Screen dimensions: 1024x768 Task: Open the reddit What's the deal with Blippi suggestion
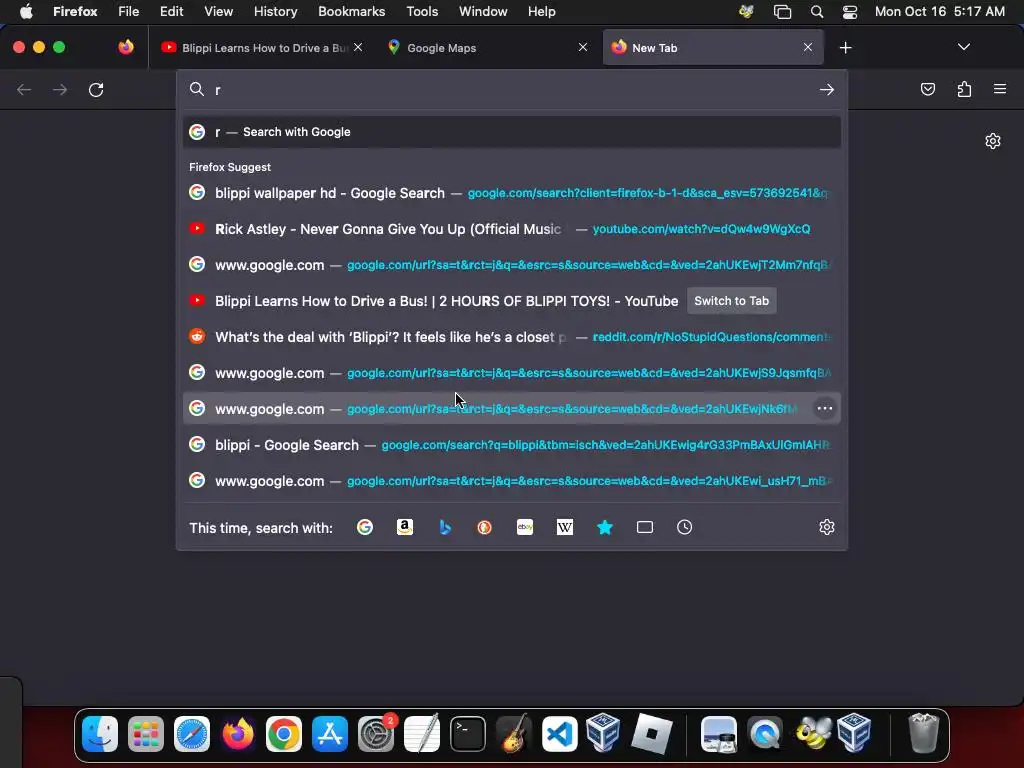(511, 337)
